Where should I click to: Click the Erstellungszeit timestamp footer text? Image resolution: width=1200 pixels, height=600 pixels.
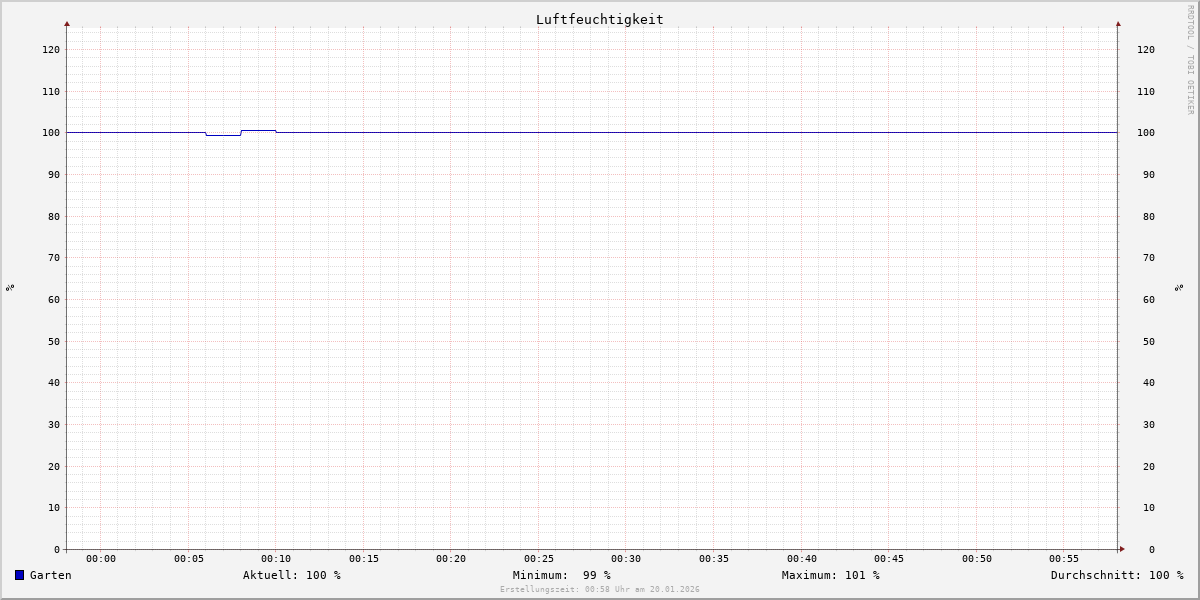click(x=599, y=590)
